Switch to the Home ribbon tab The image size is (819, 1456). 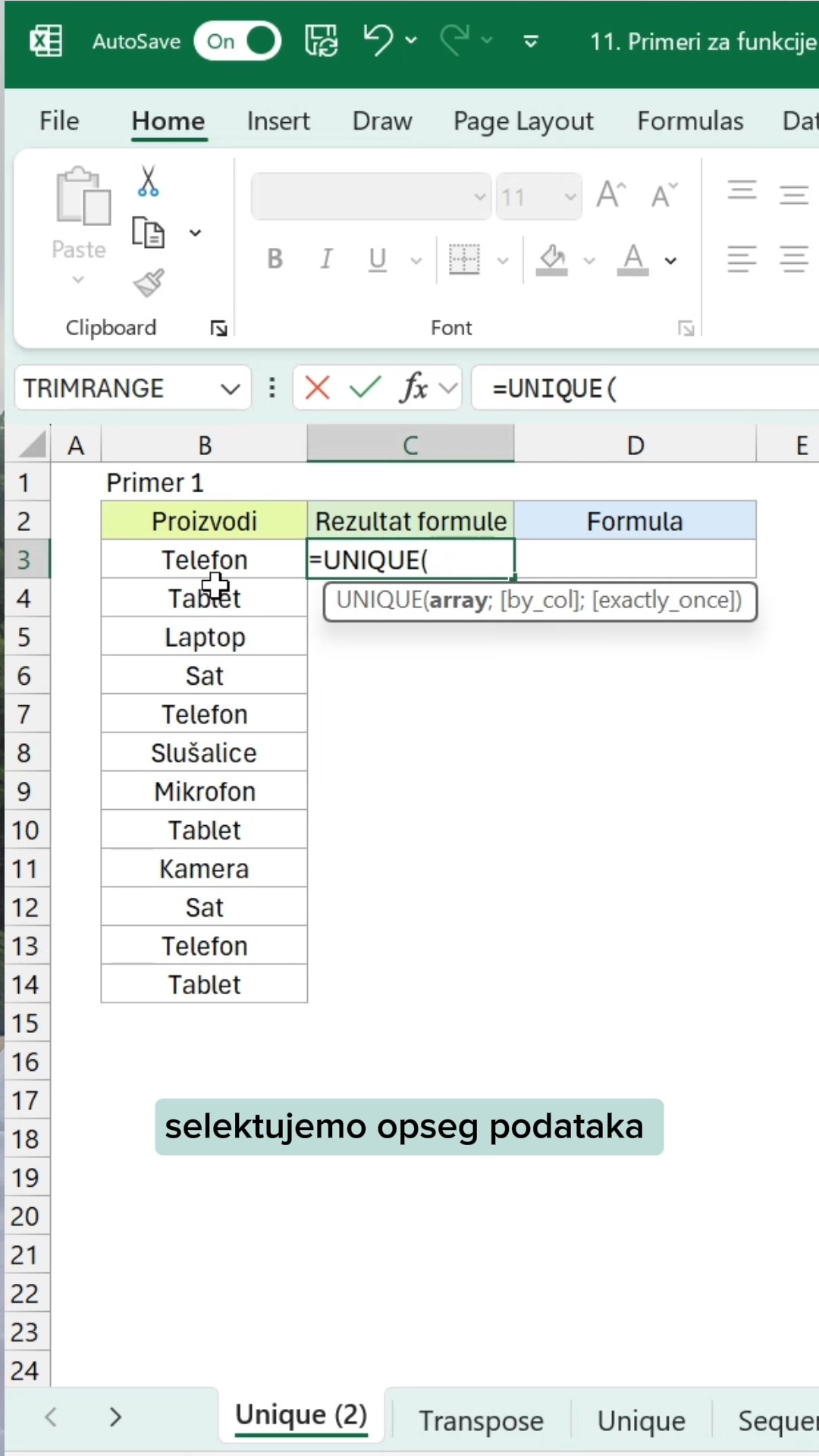pyautogui.click(x=168, y=121)
